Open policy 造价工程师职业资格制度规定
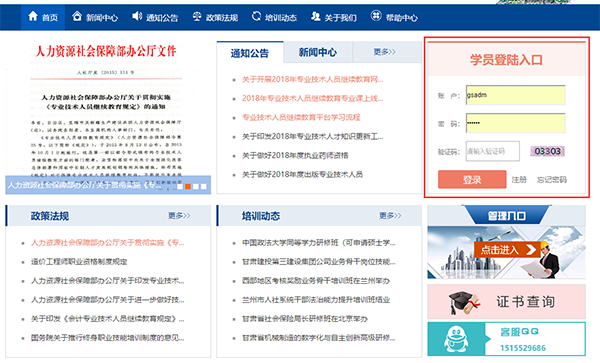Image resolution: width=600 pixels, height=363 pixels. point(79,262)
